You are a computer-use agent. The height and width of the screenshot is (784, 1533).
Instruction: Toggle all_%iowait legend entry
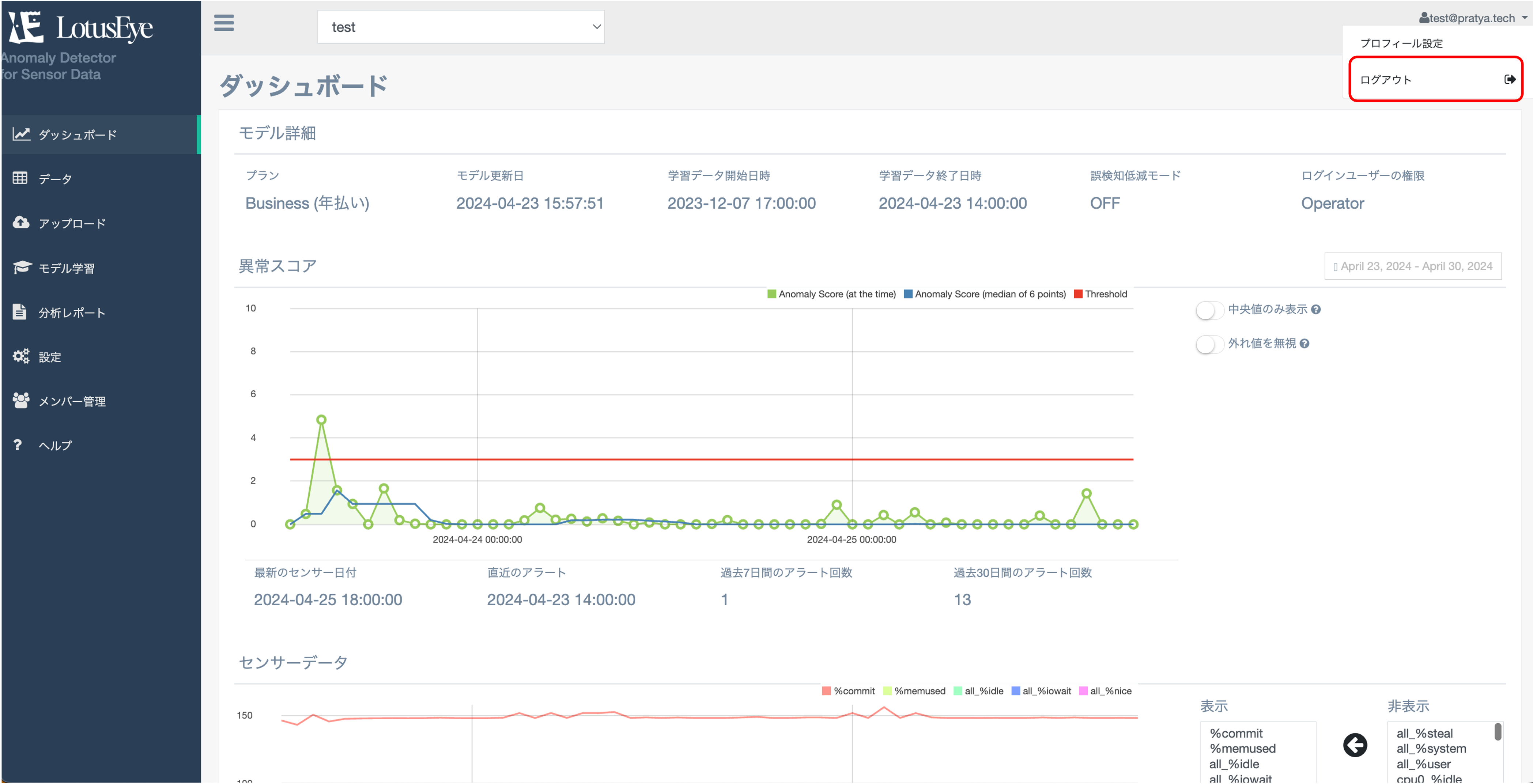pos(1042,690)
